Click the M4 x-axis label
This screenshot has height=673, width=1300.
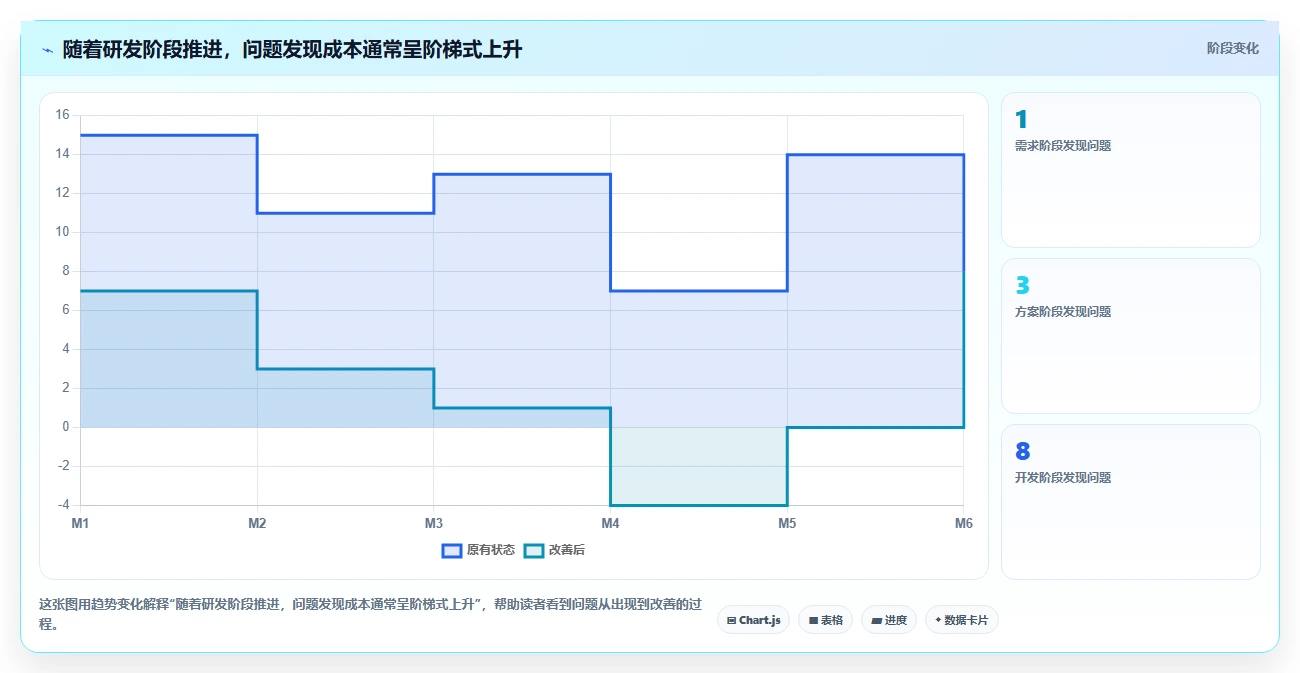pos(610,523)
